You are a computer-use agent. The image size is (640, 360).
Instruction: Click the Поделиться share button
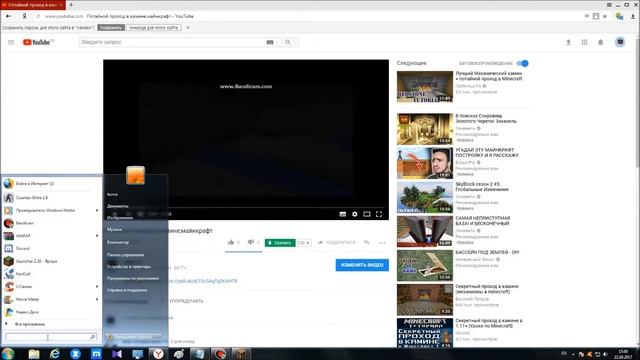(x=337, y=242)
